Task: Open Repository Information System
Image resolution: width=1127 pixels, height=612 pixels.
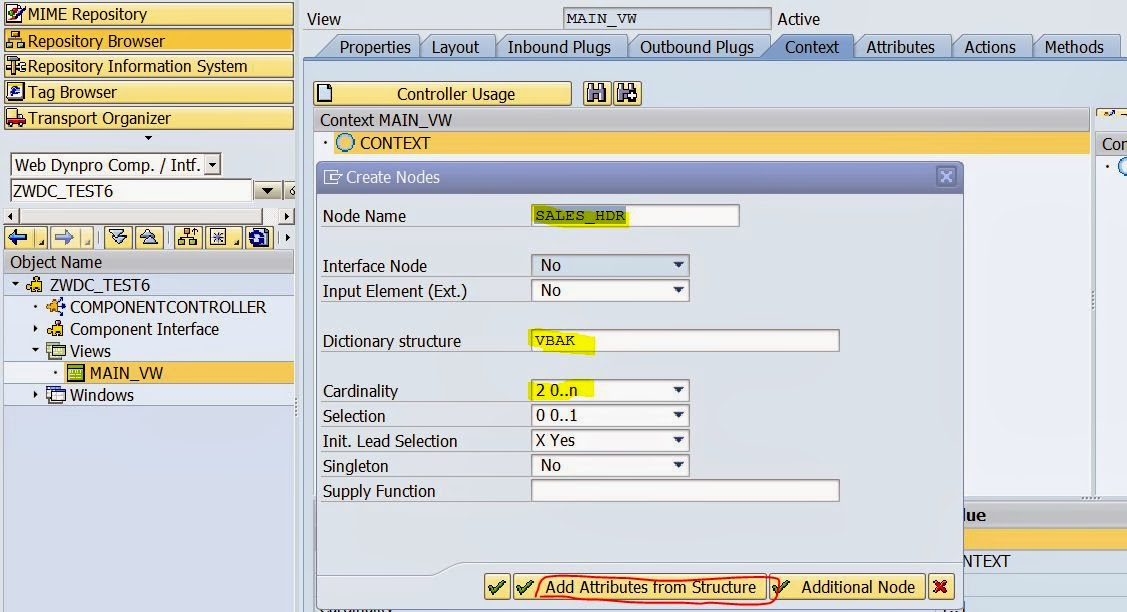Action: pos(149,66)
